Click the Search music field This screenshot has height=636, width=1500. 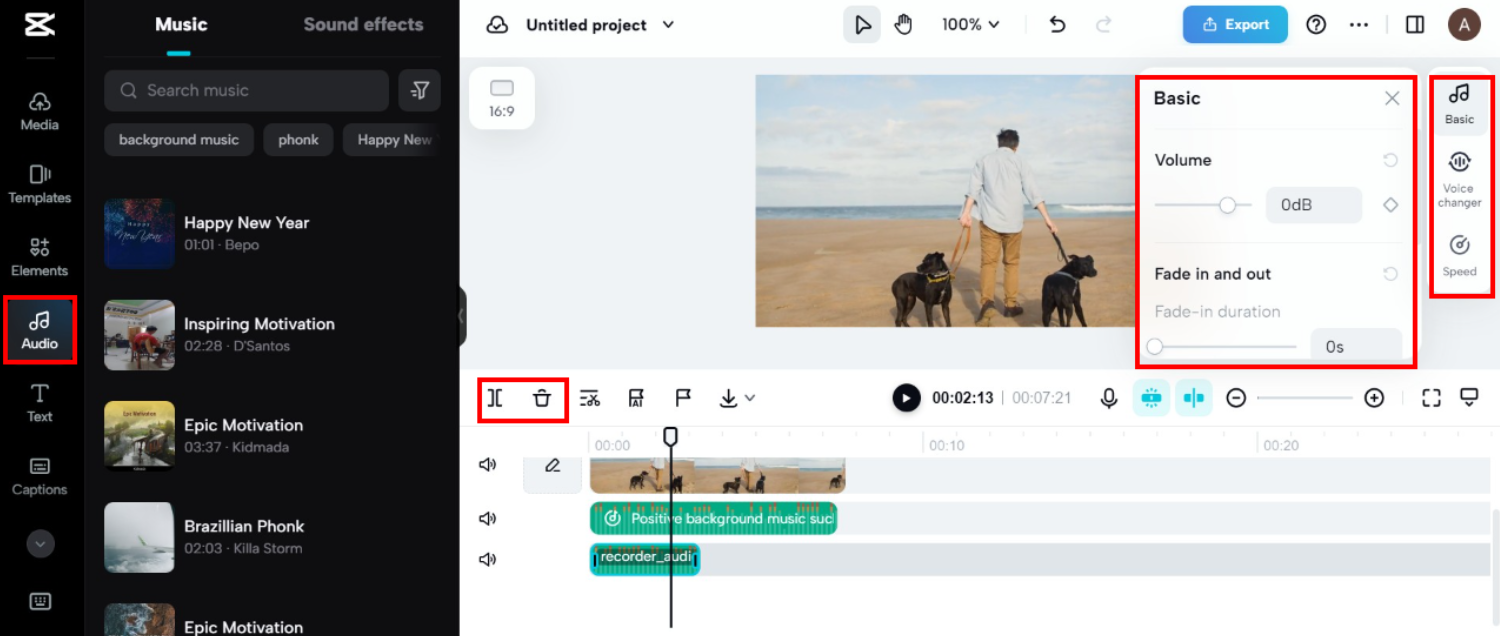(247, 90)
